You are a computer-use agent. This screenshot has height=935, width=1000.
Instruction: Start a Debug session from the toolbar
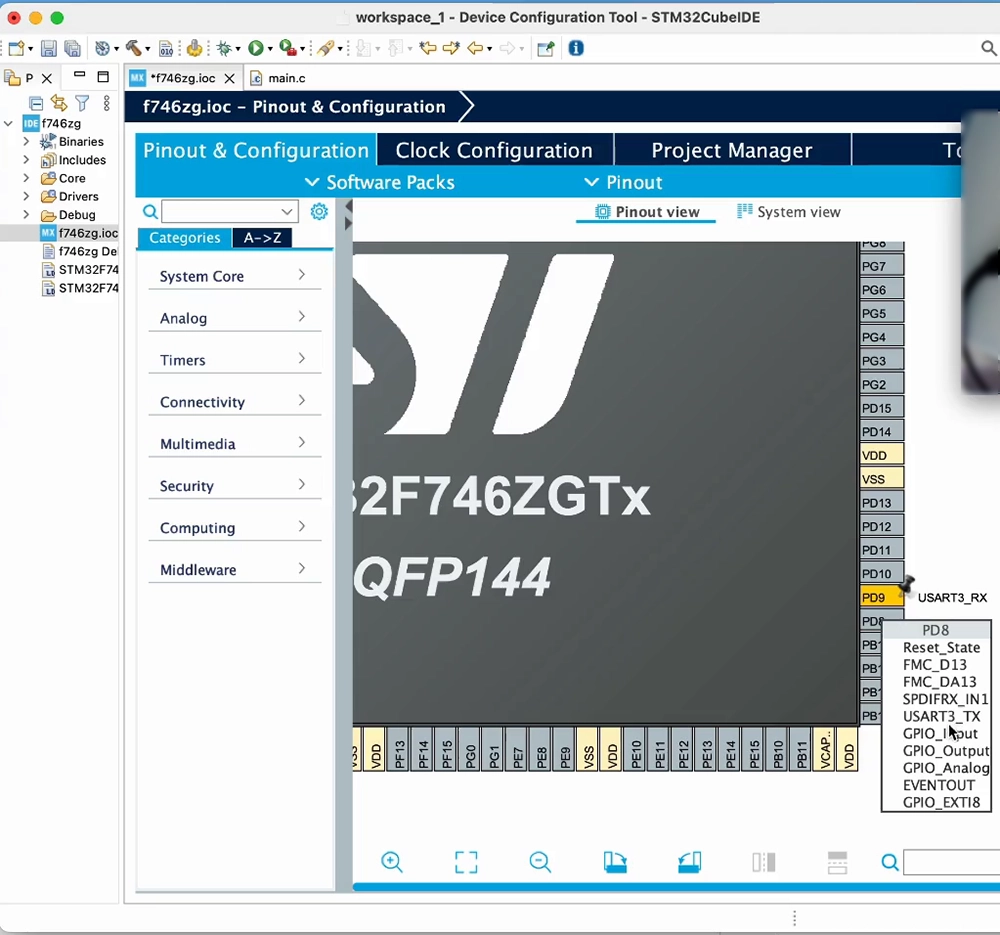click(224, 48)
